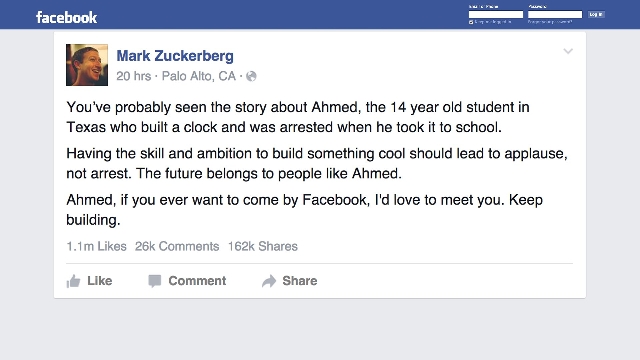Open the Palo Alto, CA location link
Screen dimensions: 640x360
(199, 76)
